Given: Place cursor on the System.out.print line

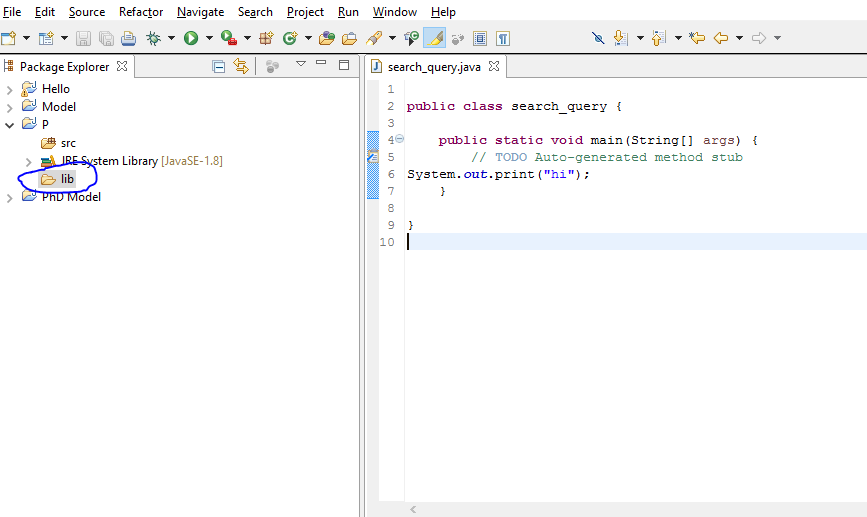Looking at the screenshot, I should (499, 174).
